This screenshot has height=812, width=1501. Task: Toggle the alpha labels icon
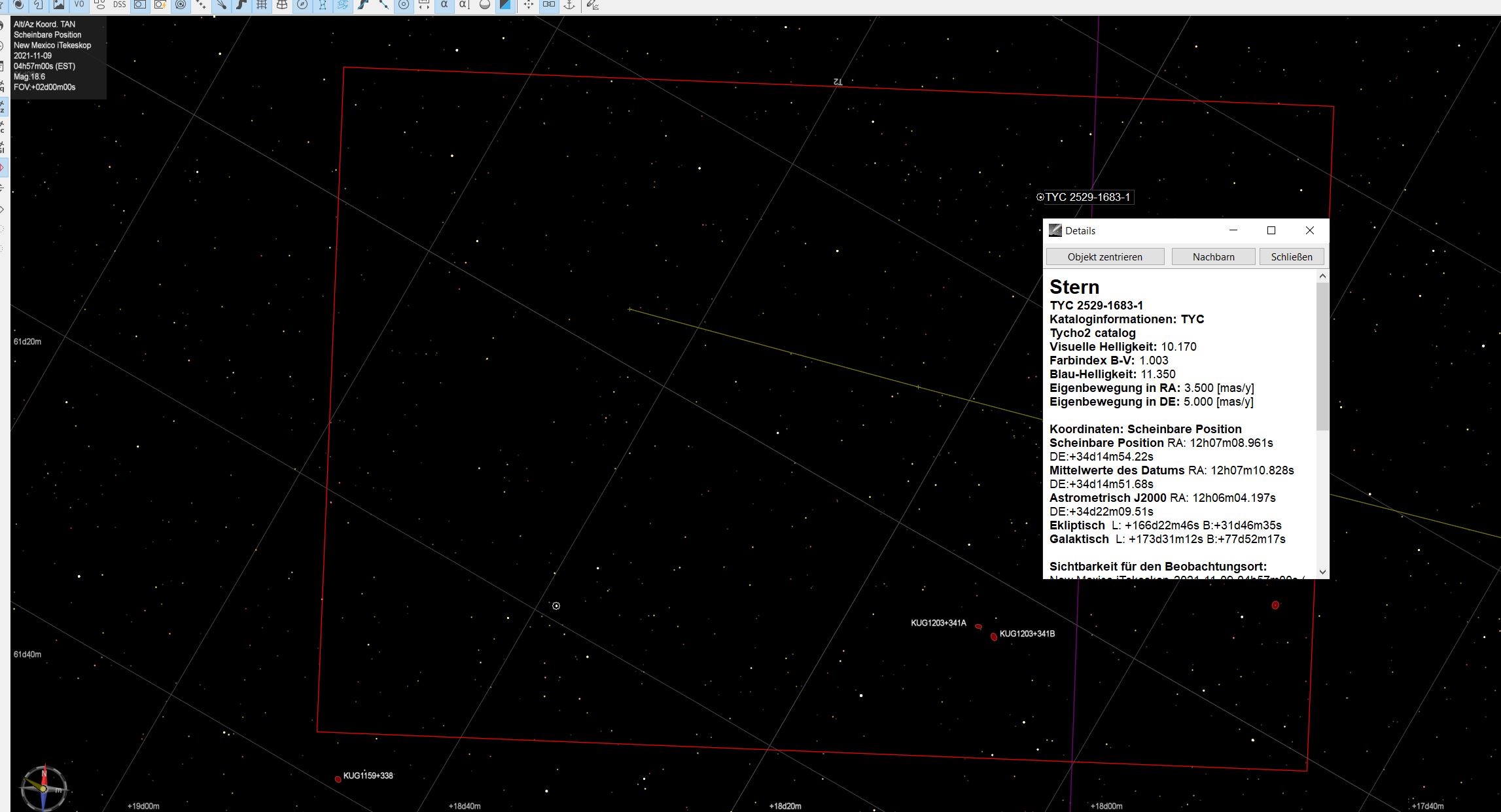tap(444, 5)
